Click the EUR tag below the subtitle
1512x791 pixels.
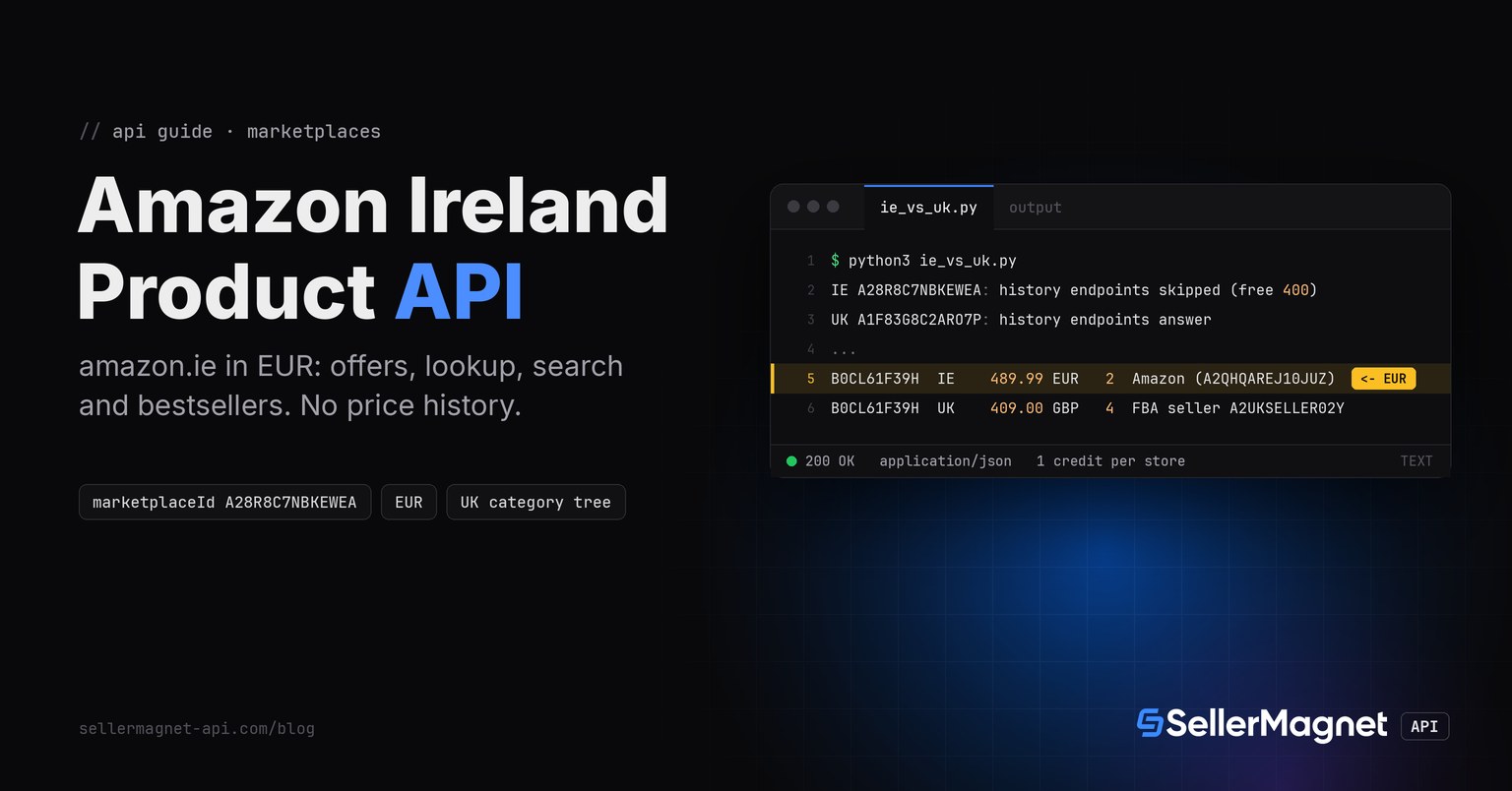click(409, 502)
